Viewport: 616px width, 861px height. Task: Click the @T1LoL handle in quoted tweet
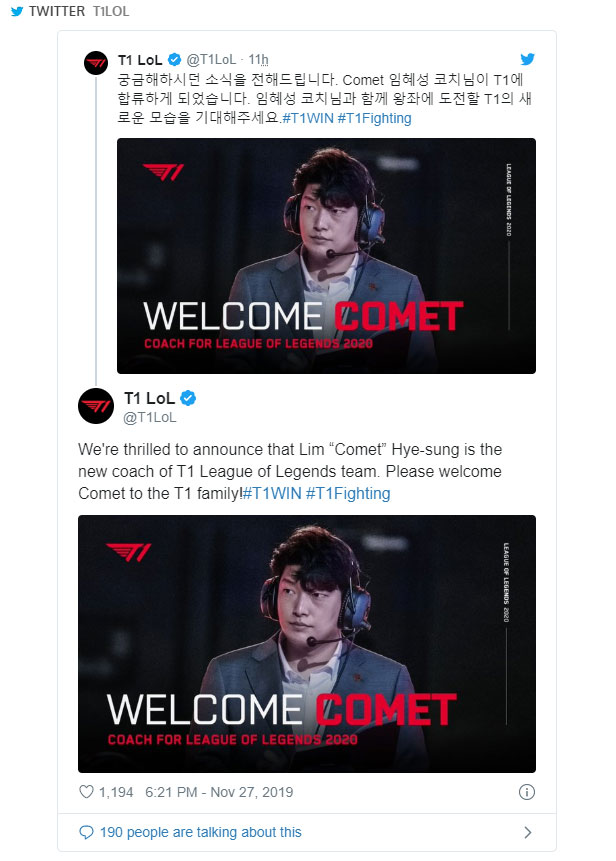point(211,59)
